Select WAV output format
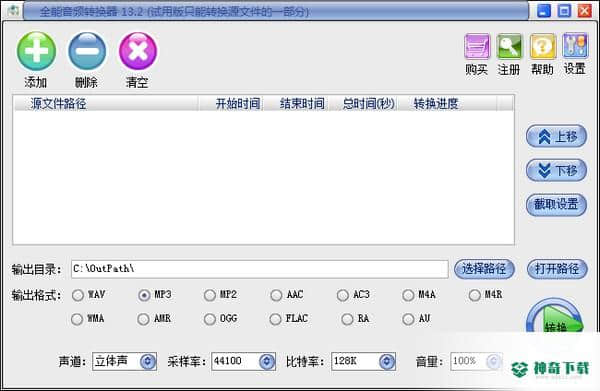This screenshot has height=391, width=600. click(77, 295)
